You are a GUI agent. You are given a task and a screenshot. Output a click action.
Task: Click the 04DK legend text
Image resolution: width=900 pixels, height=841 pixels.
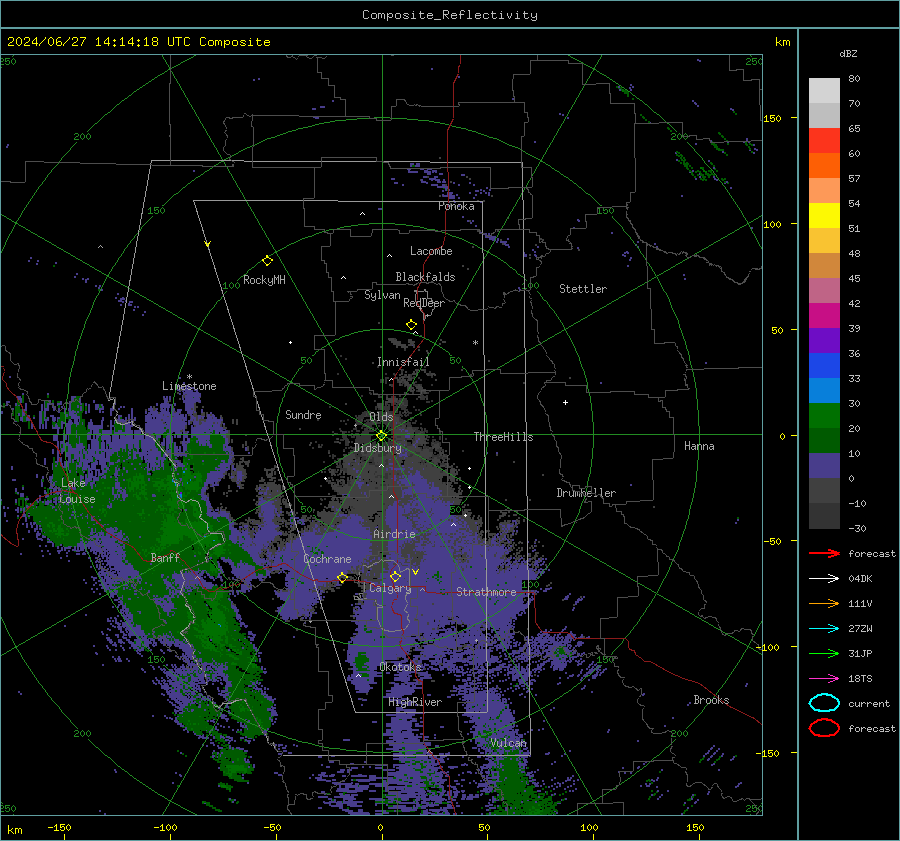(x=860, y=579)
